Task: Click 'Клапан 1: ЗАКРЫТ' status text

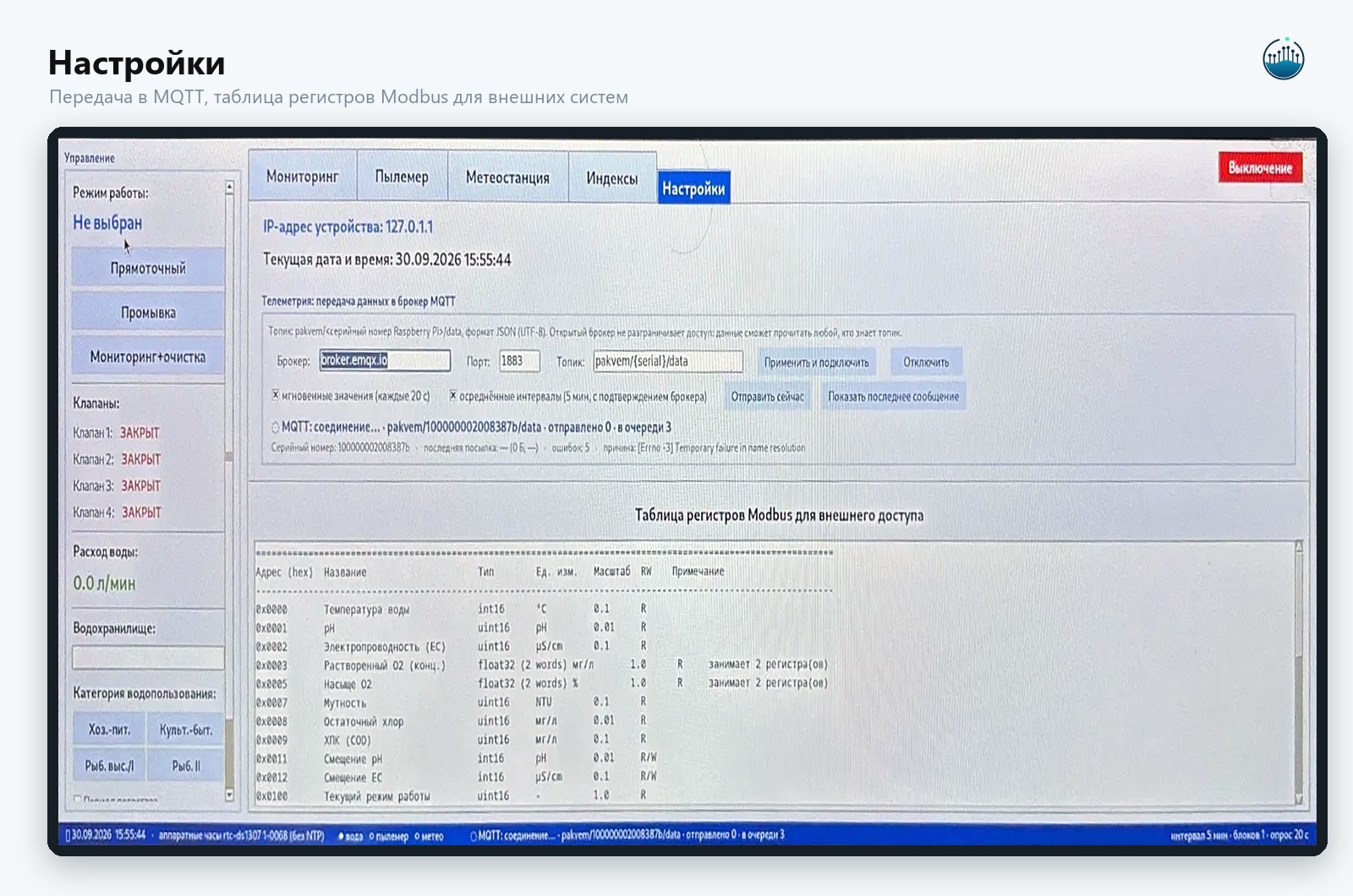Action: (116, 433)
